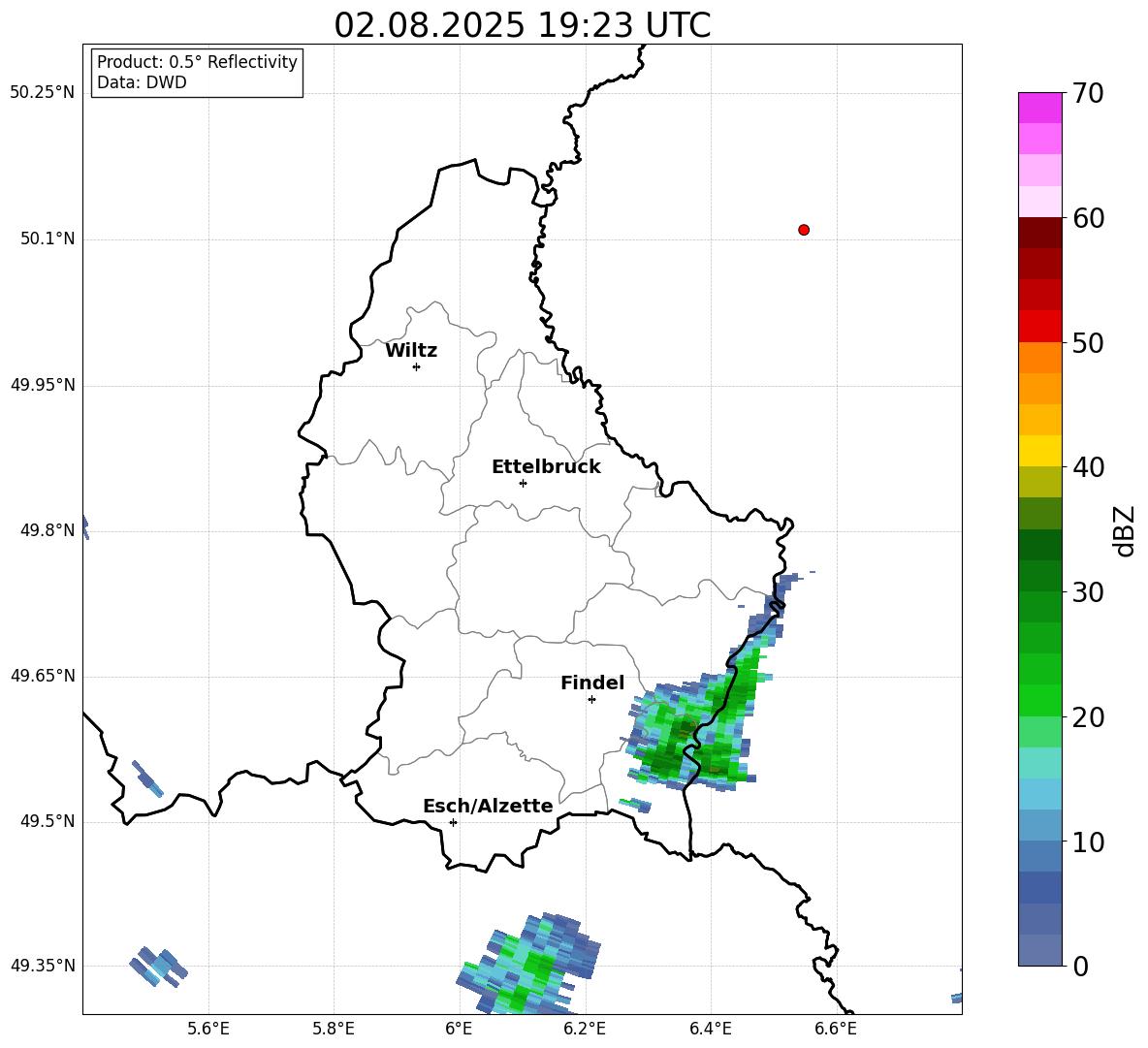Click the Ettelbruck location cross marker

point(523,483)
